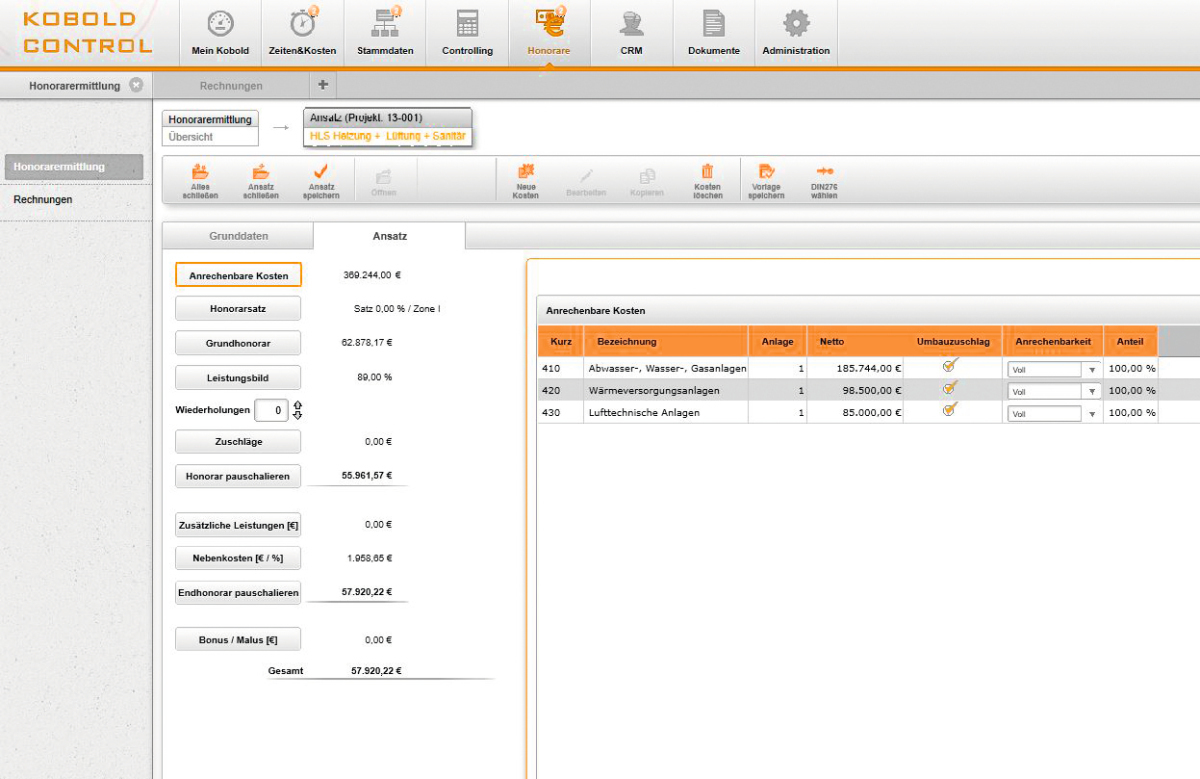Click the Öffnen toolbar icon

383,181
